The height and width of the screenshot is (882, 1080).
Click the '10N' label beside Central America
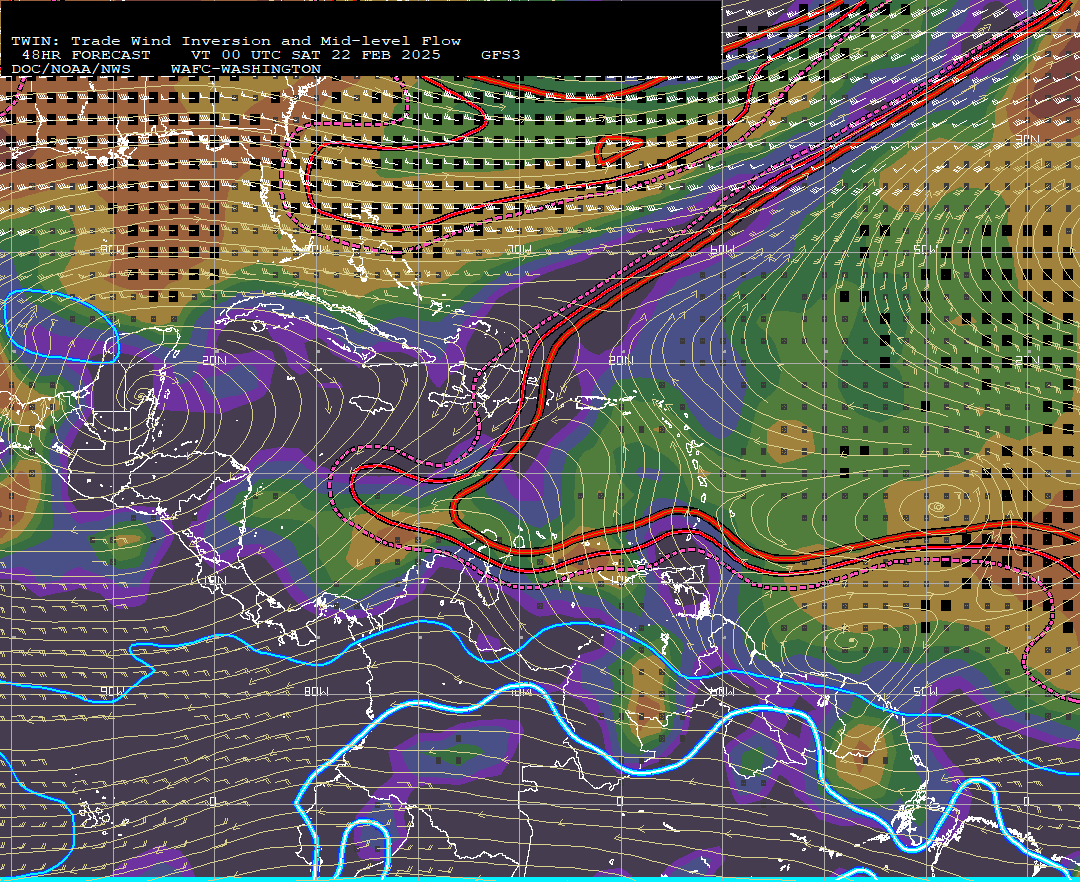(x=215, y=580)
